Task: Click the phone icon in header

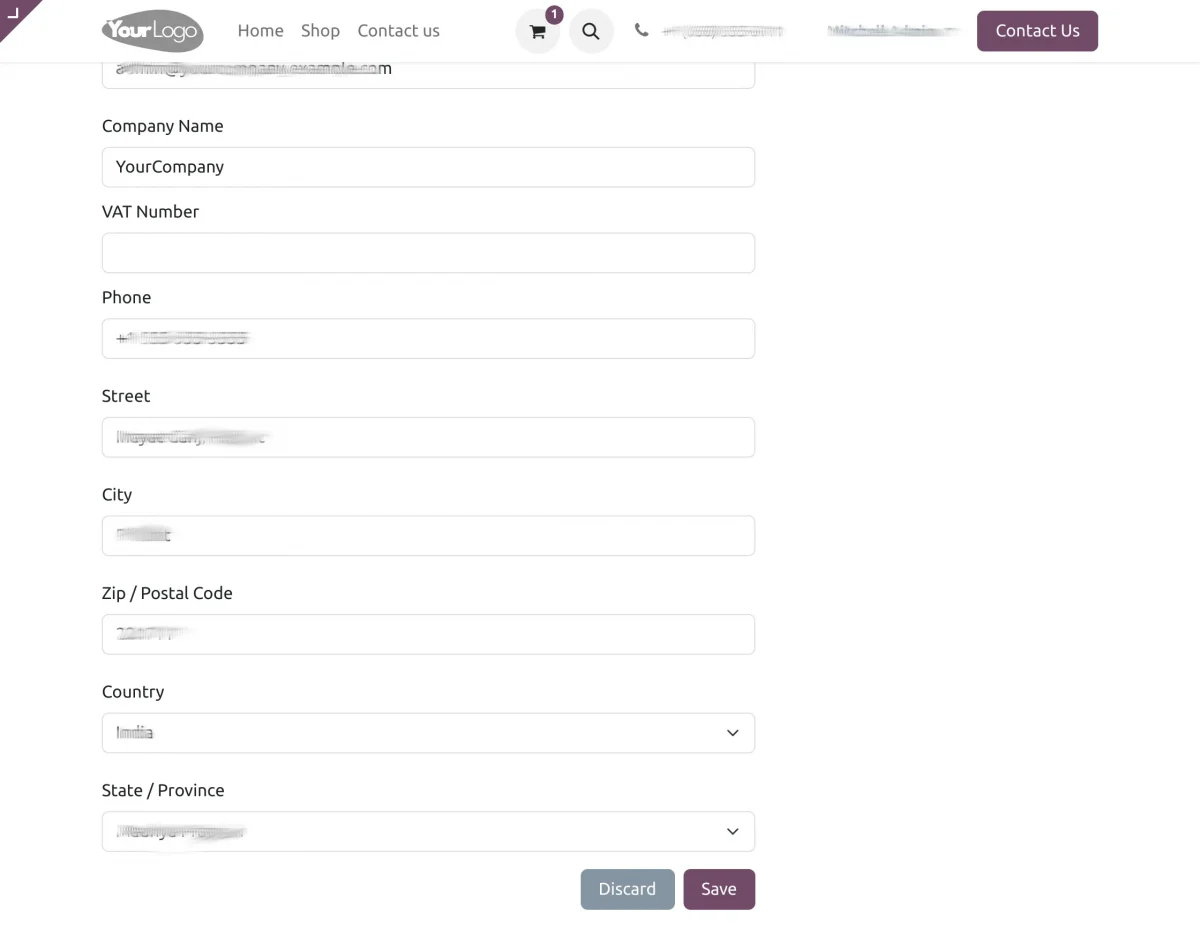Action: (x=641, y=30)
